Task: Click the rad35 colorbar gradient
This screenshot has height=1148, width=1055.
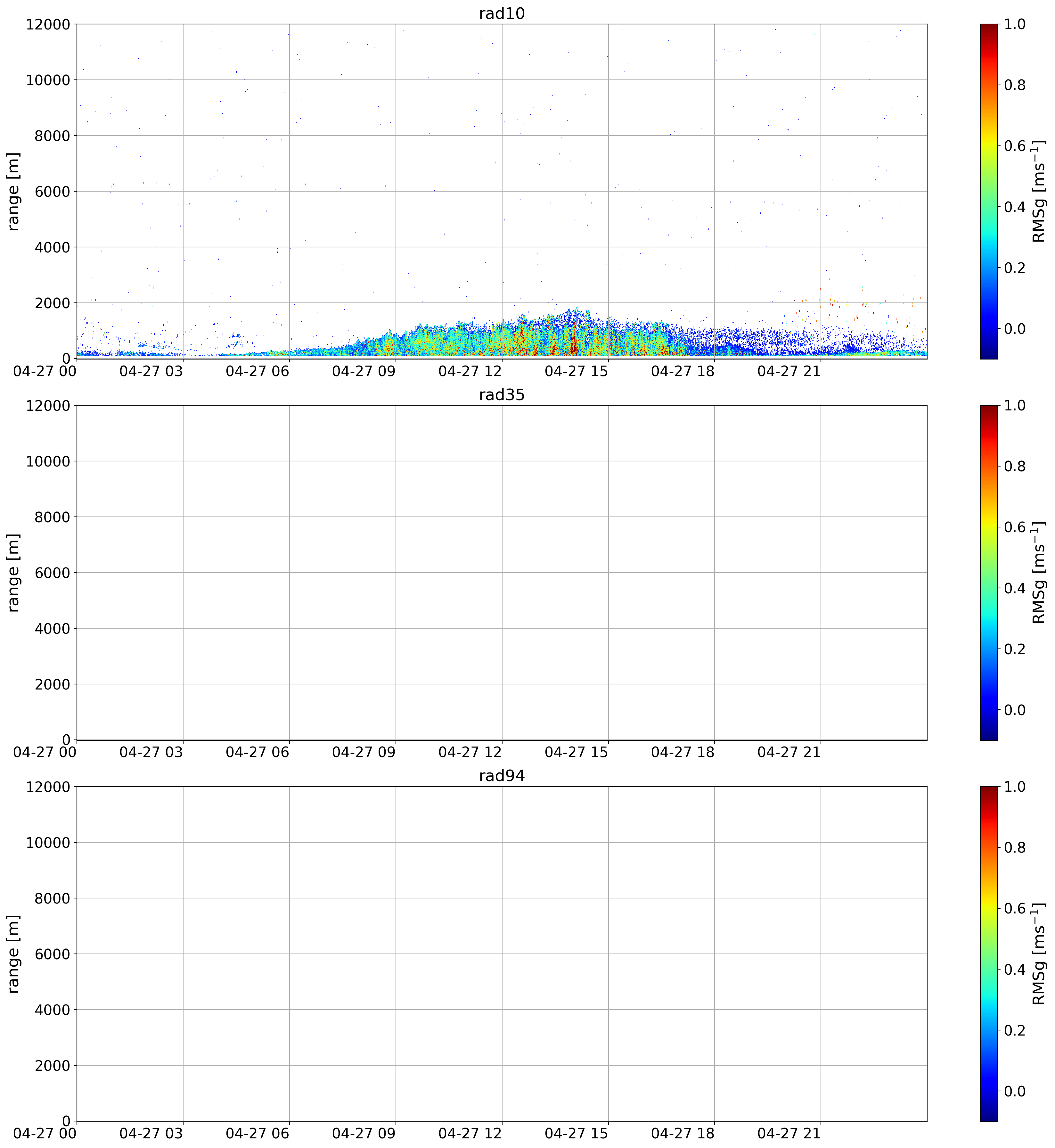Action: coord(988,572)
